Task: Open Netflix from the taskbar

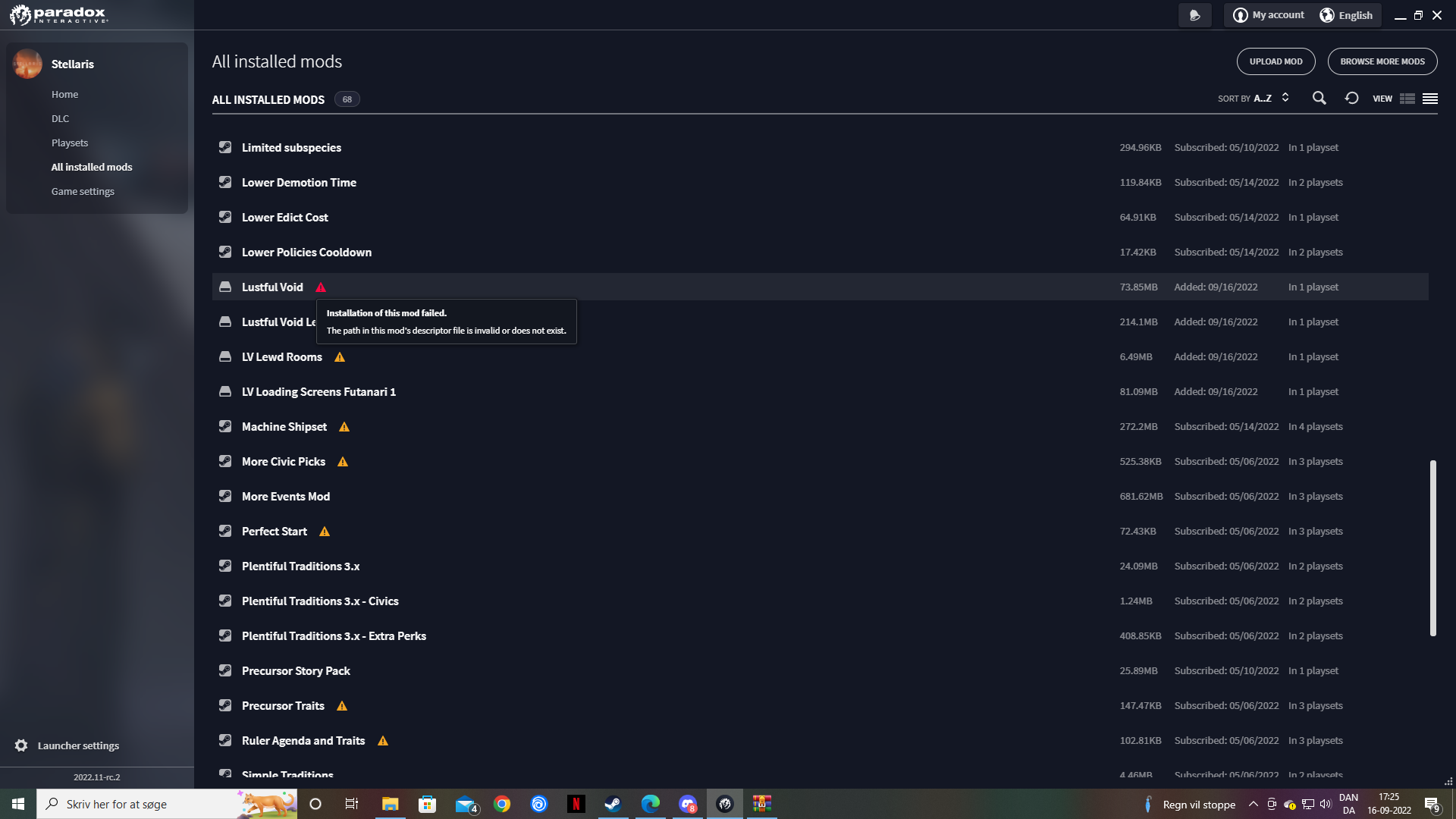Action: (576, 804)
